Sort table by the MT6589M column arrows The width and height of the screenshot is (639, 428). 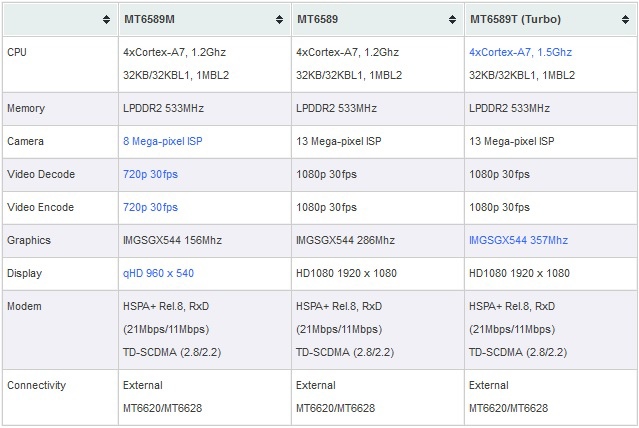coord(279,19)
